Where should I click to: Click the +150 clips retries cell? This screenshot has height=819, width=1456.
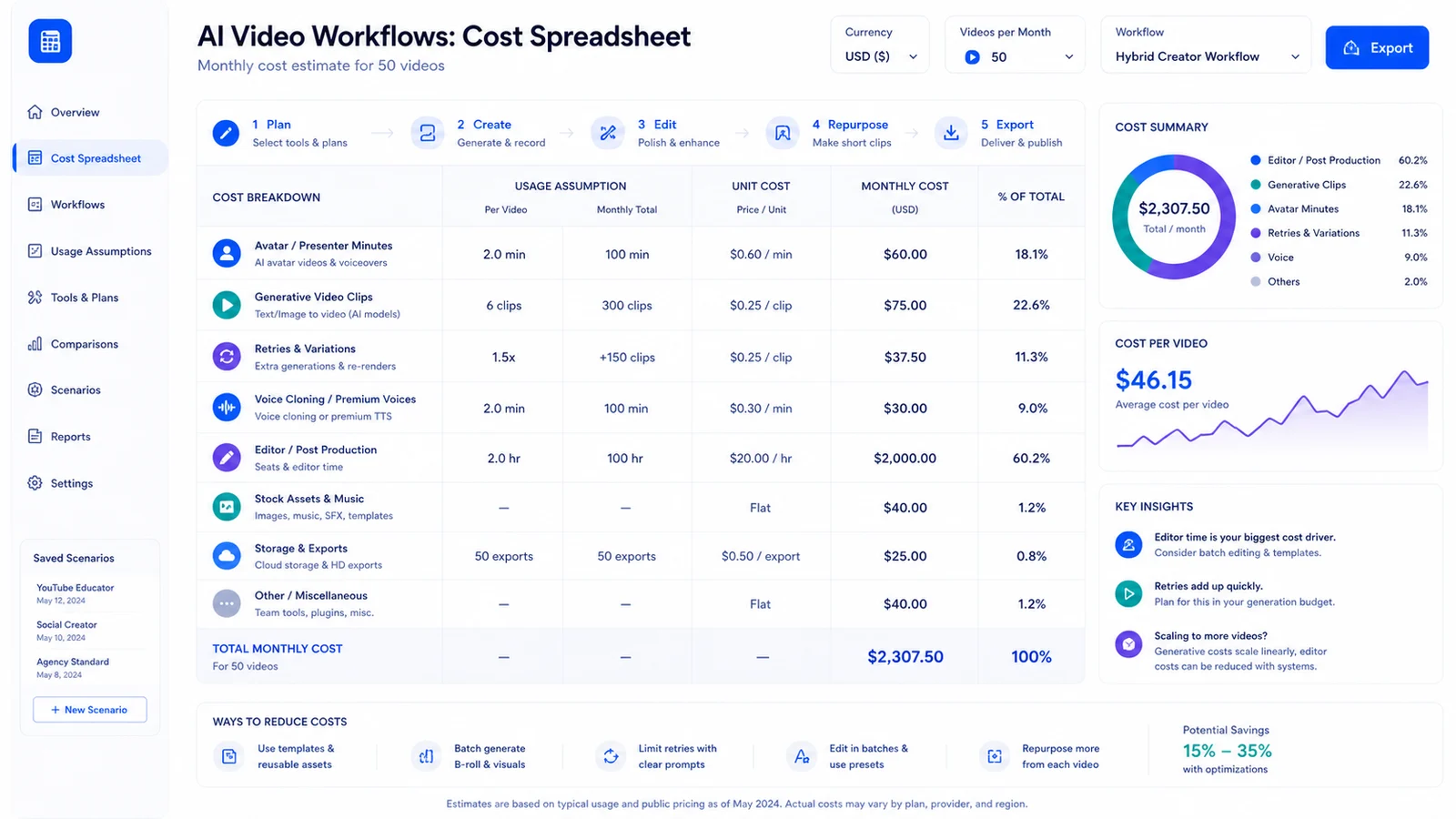click(627, 358)
